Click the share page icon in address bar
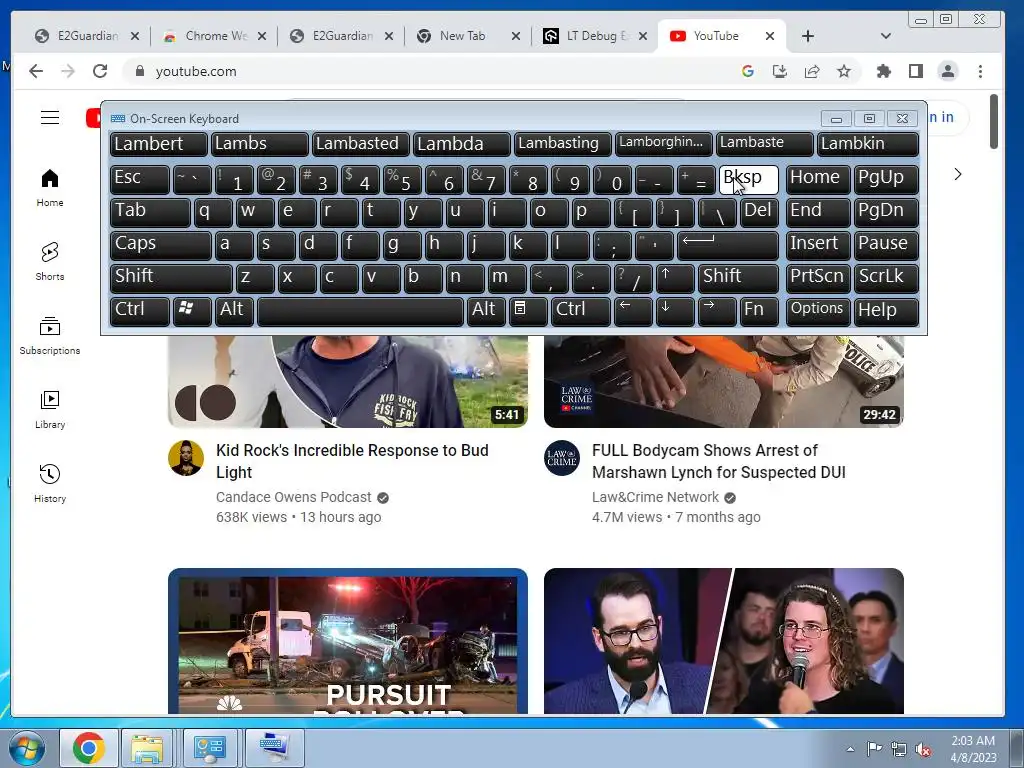Viewport: 1024px width, 768px height. pos(812,71)
